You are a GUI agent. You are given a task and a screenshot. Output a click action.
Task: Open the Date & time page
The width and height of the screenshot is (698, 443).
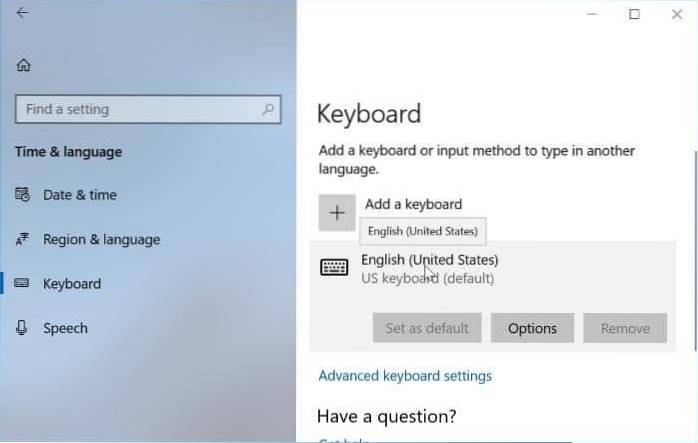pyautogui.click(x=79, y=195)
